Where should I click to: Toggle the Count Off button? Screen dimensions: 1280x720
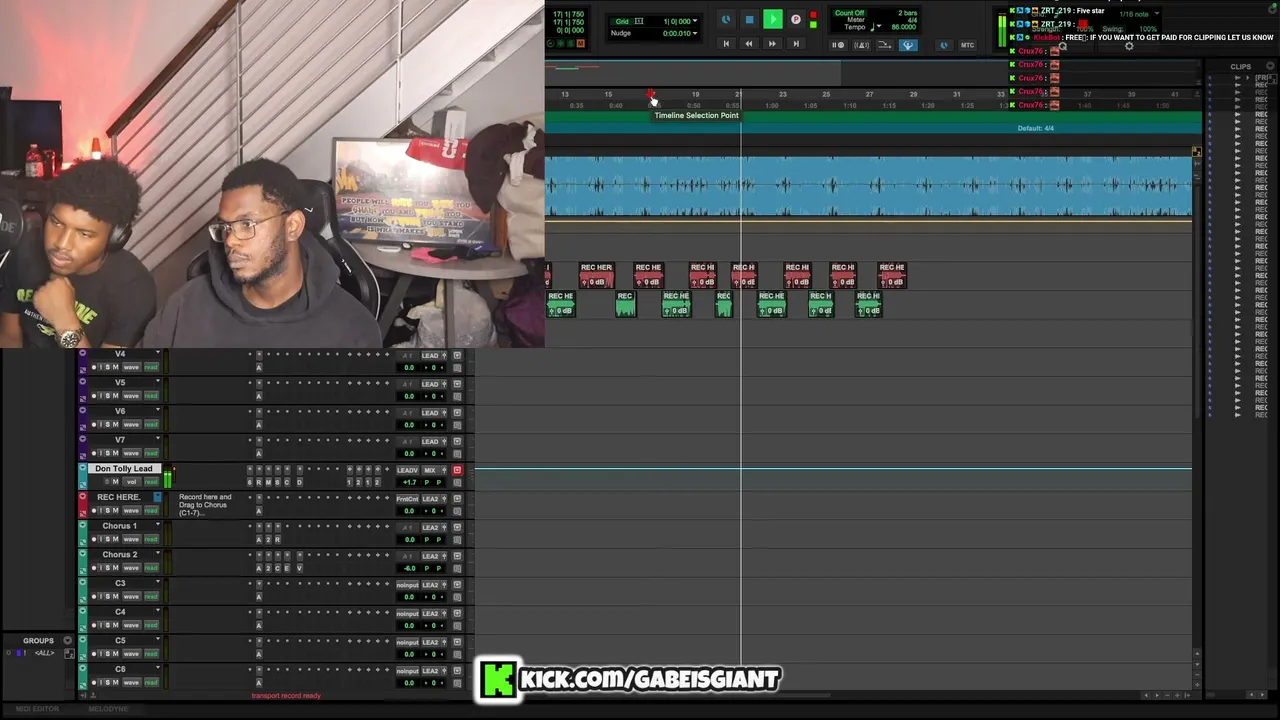tap(850, 13)
